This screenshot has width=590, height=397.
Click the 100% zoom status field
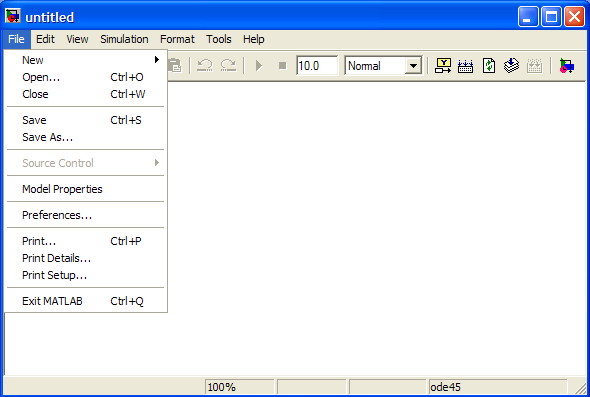pos(240,387)
